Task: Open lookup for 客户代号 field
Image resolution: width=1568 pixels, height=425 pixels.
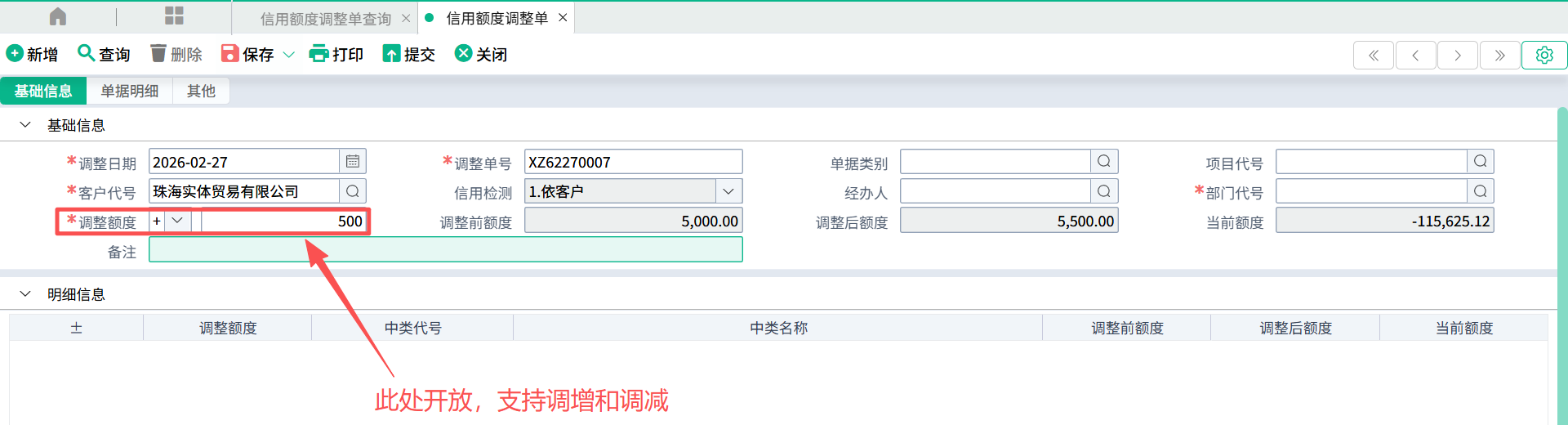Action: click(353, 191)
